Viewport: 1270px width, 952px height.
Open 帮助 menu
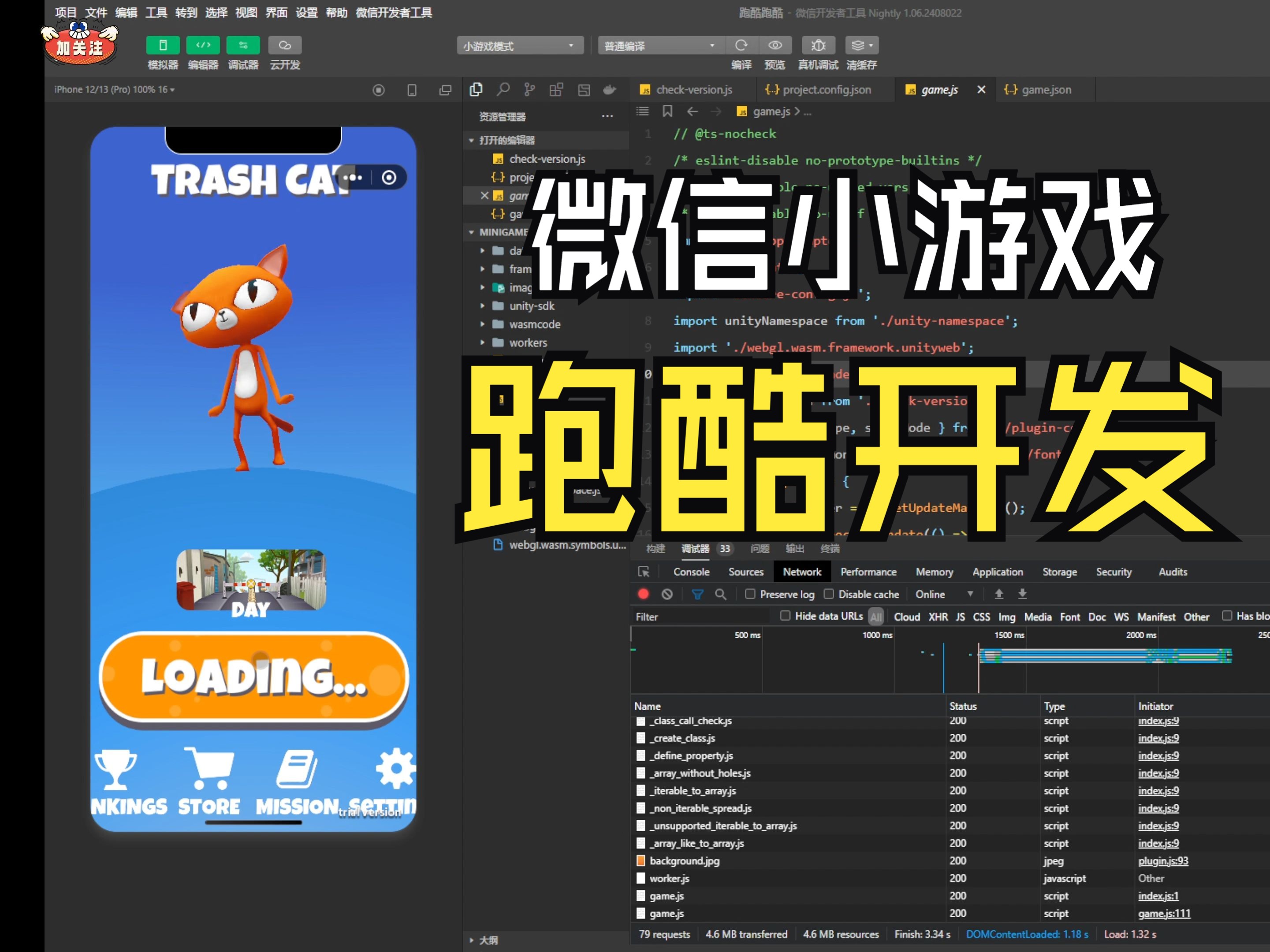coord(336,13)
